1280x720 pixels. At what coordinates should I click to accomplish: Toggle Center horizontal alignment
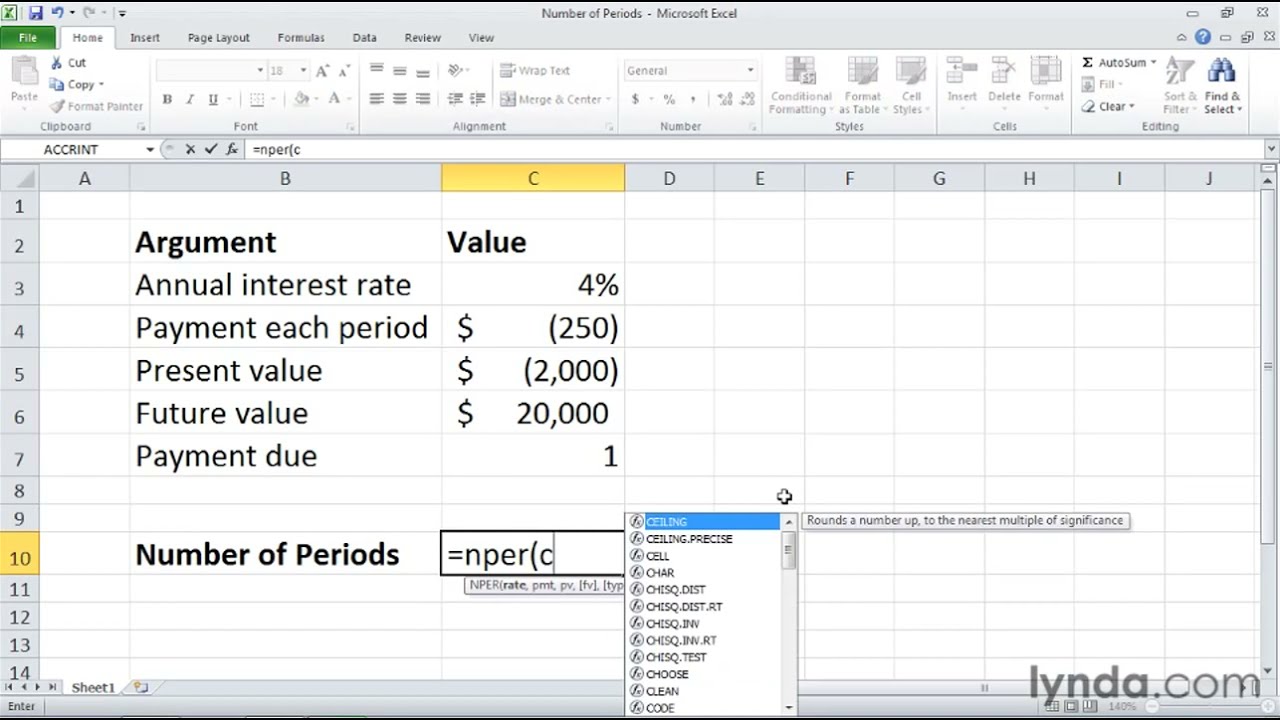399,99
